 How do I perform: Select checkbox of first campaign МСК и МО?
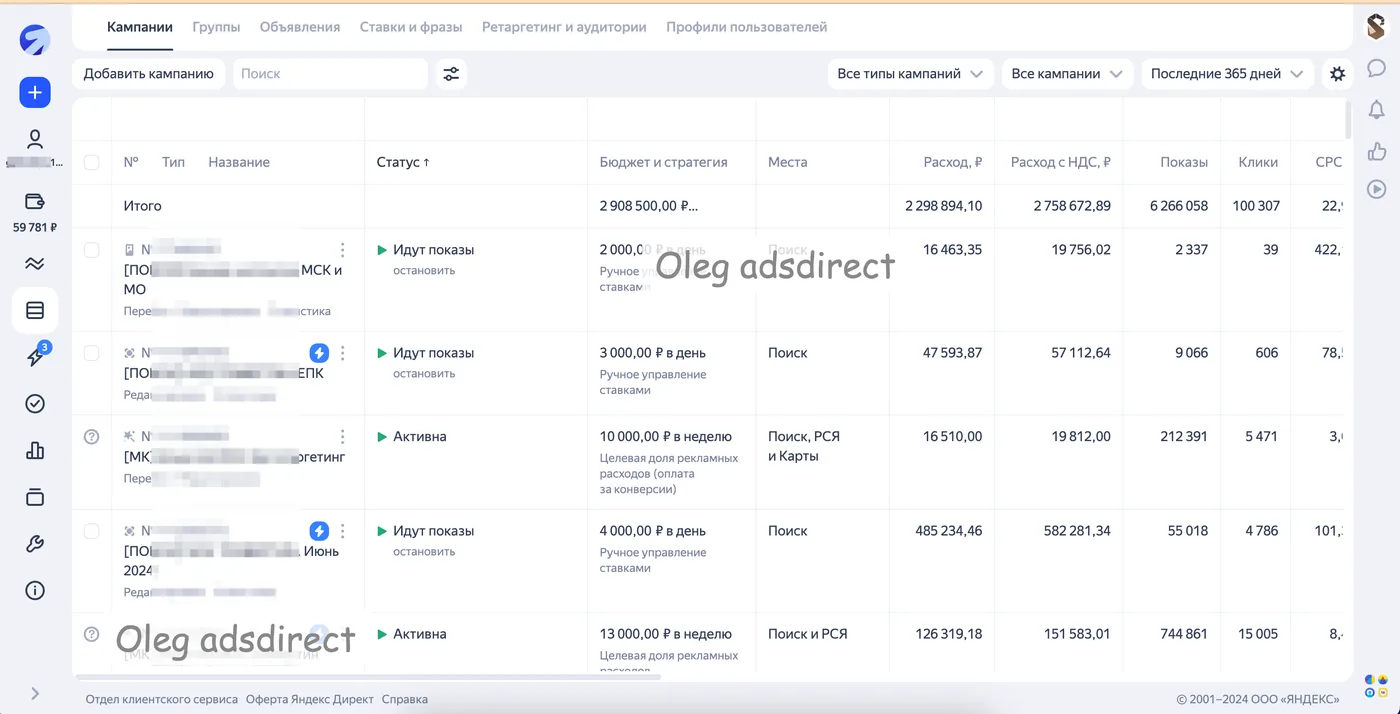pyautogui.click(x=92, y=250)
